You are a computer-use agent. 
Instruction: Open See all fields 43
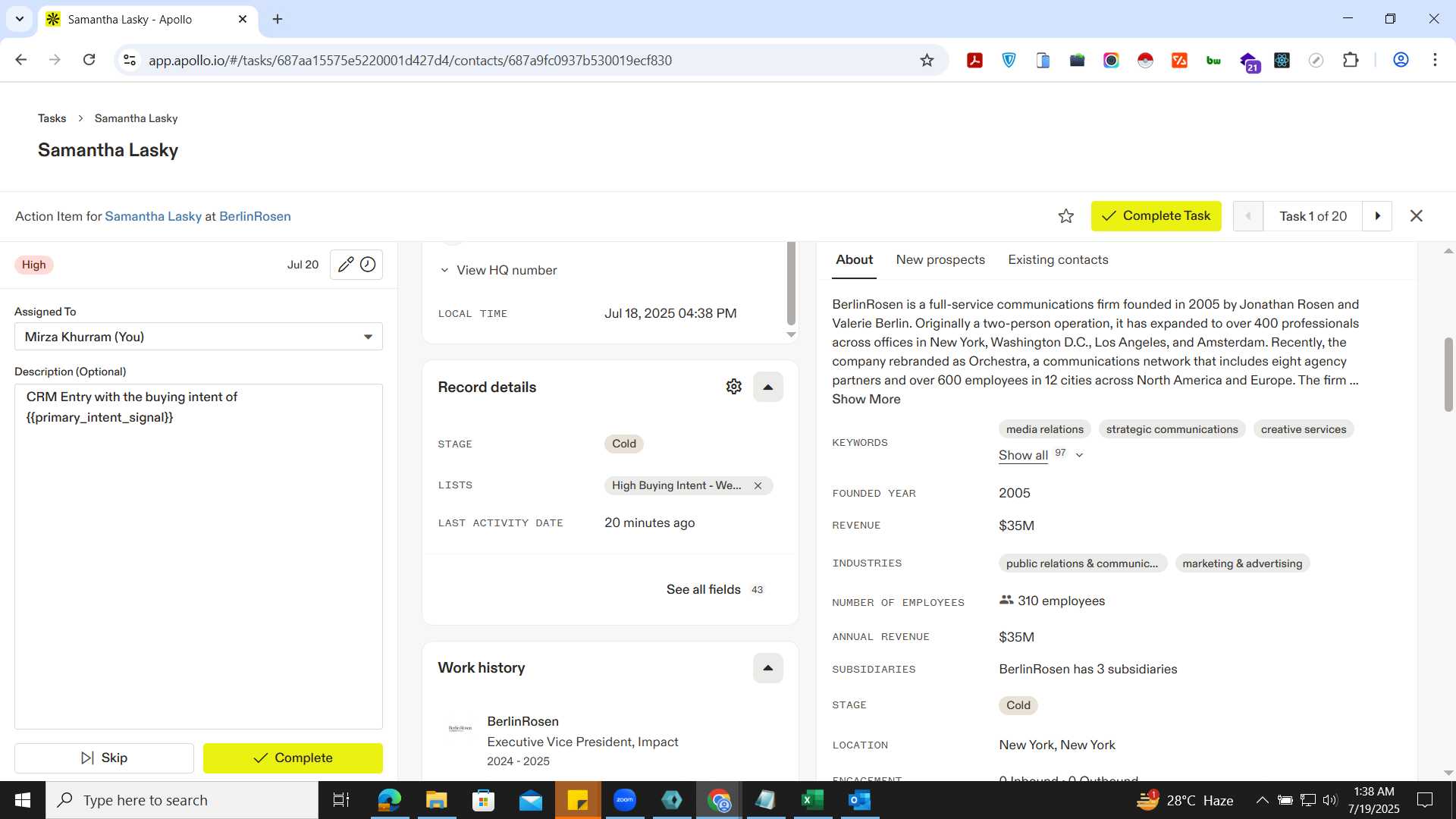pyautogui.click(x=715, y=590)
